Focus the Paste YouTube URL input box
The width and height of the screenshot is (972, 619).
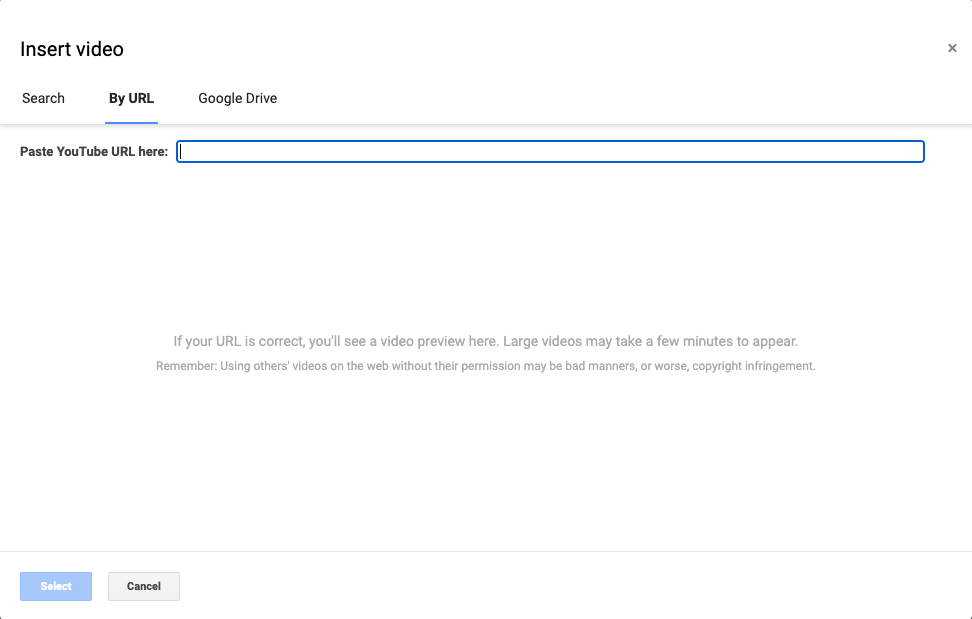(x=550, y=151)
